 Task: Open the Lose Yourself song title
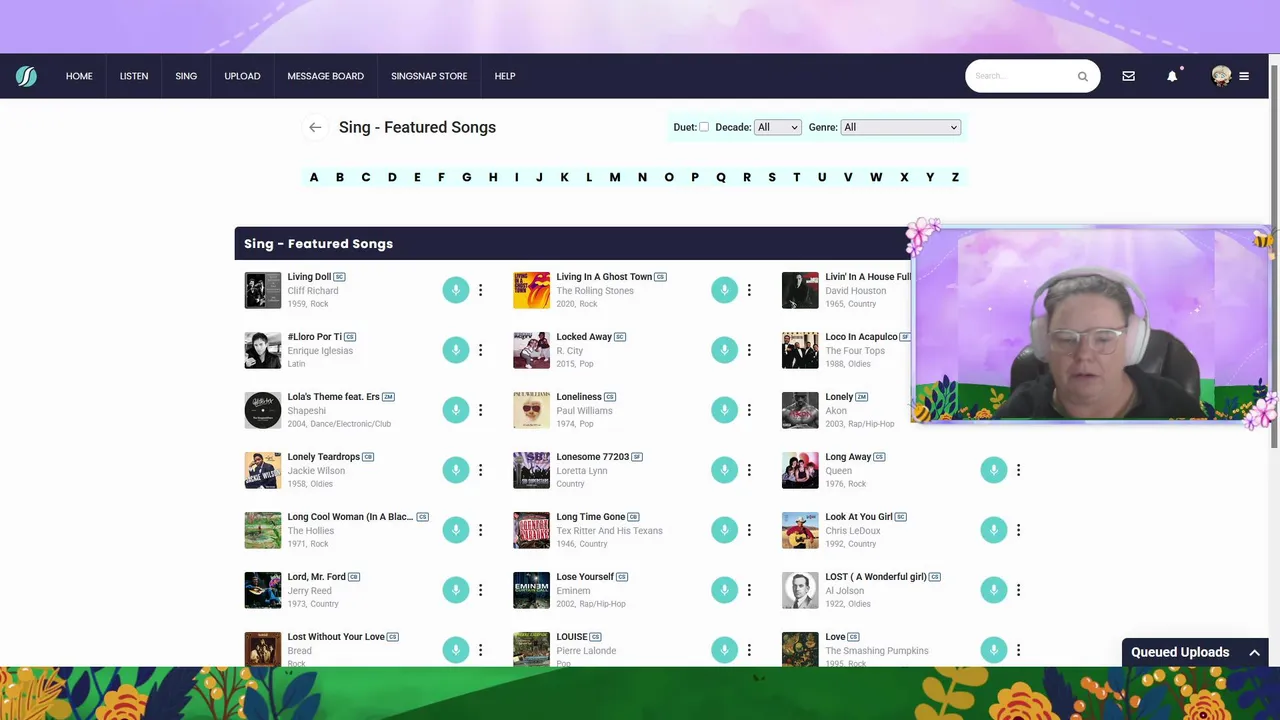tap(585, 577)
